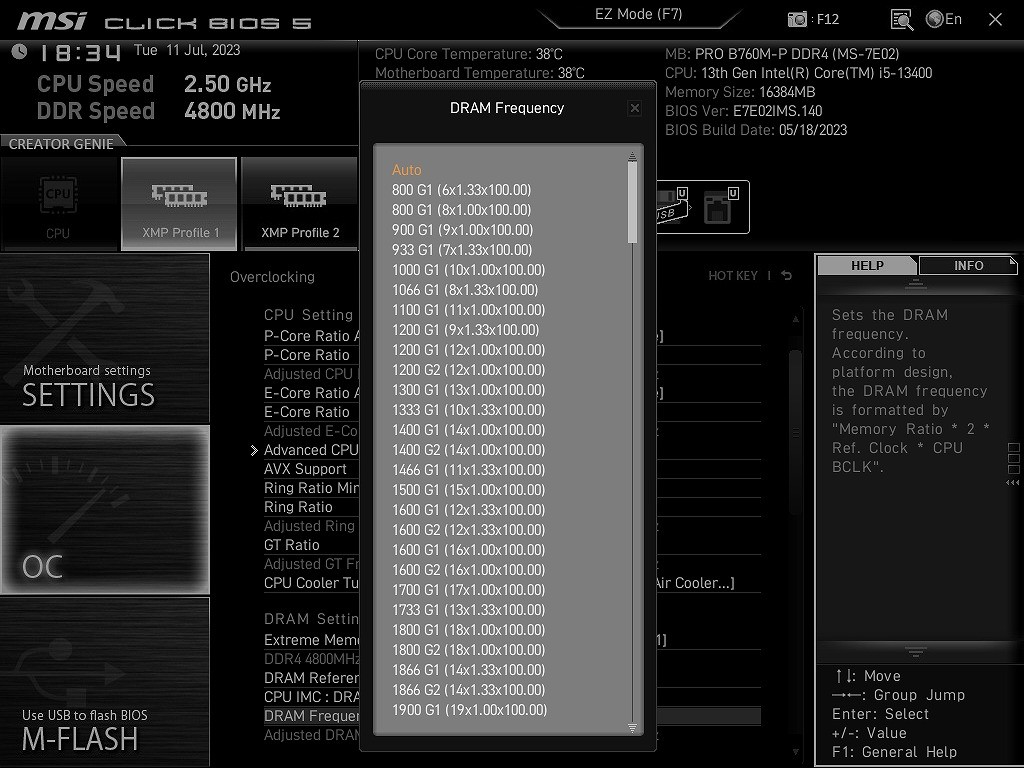
Task: Take a screenshot with the F12 camera icon
Action: click(797, 19)
